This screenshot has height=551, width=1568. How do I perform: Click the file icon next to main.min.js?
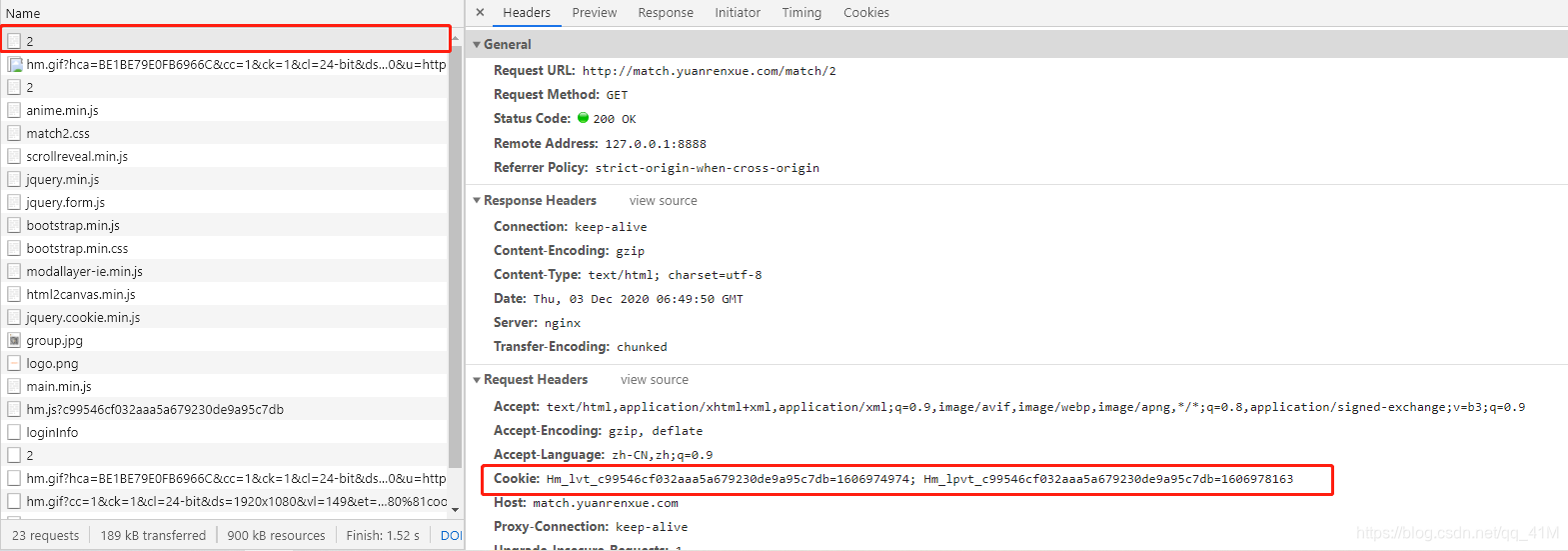(x=14, y=386)
